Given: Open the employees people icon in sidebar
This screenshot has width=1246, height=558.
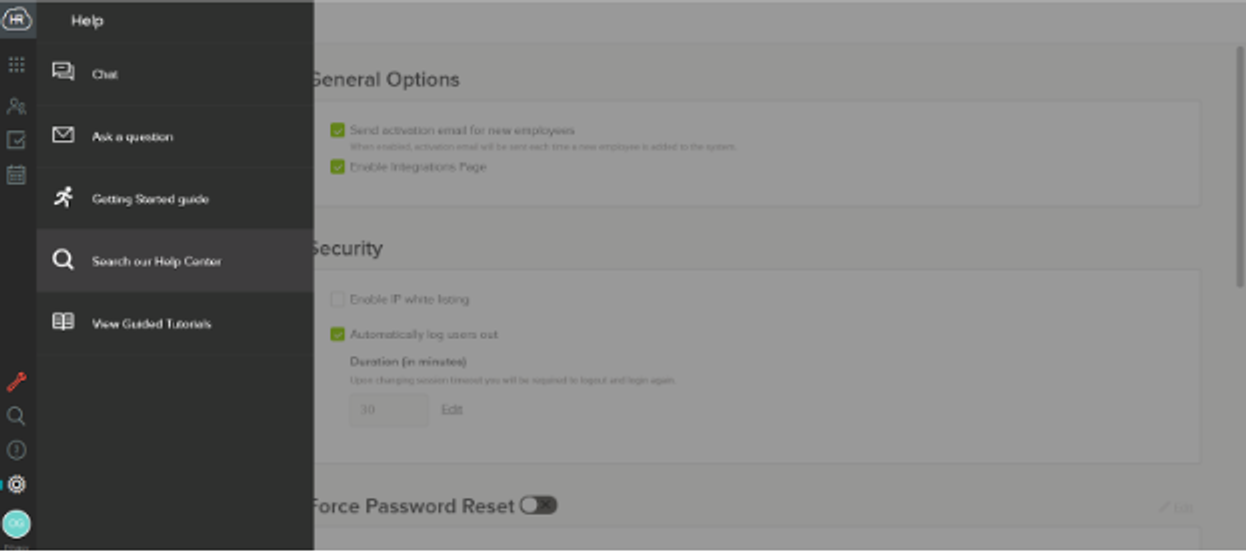Looking at the screenshot, I should 16,106.
